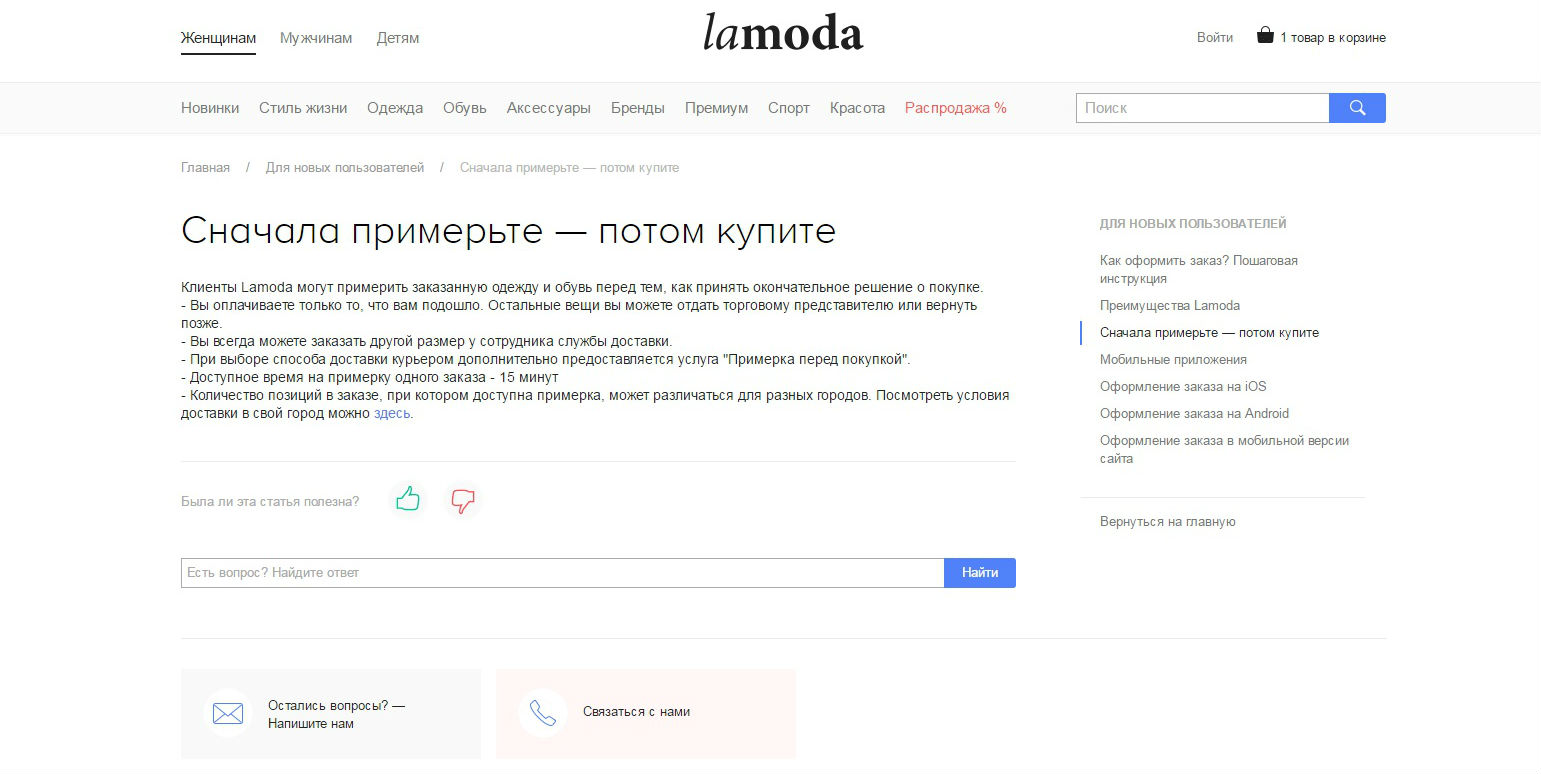This screenshot has height=774, width=1541.
Task: Rate the article unhelpful with thumbs down
Action: pos(462,501)
